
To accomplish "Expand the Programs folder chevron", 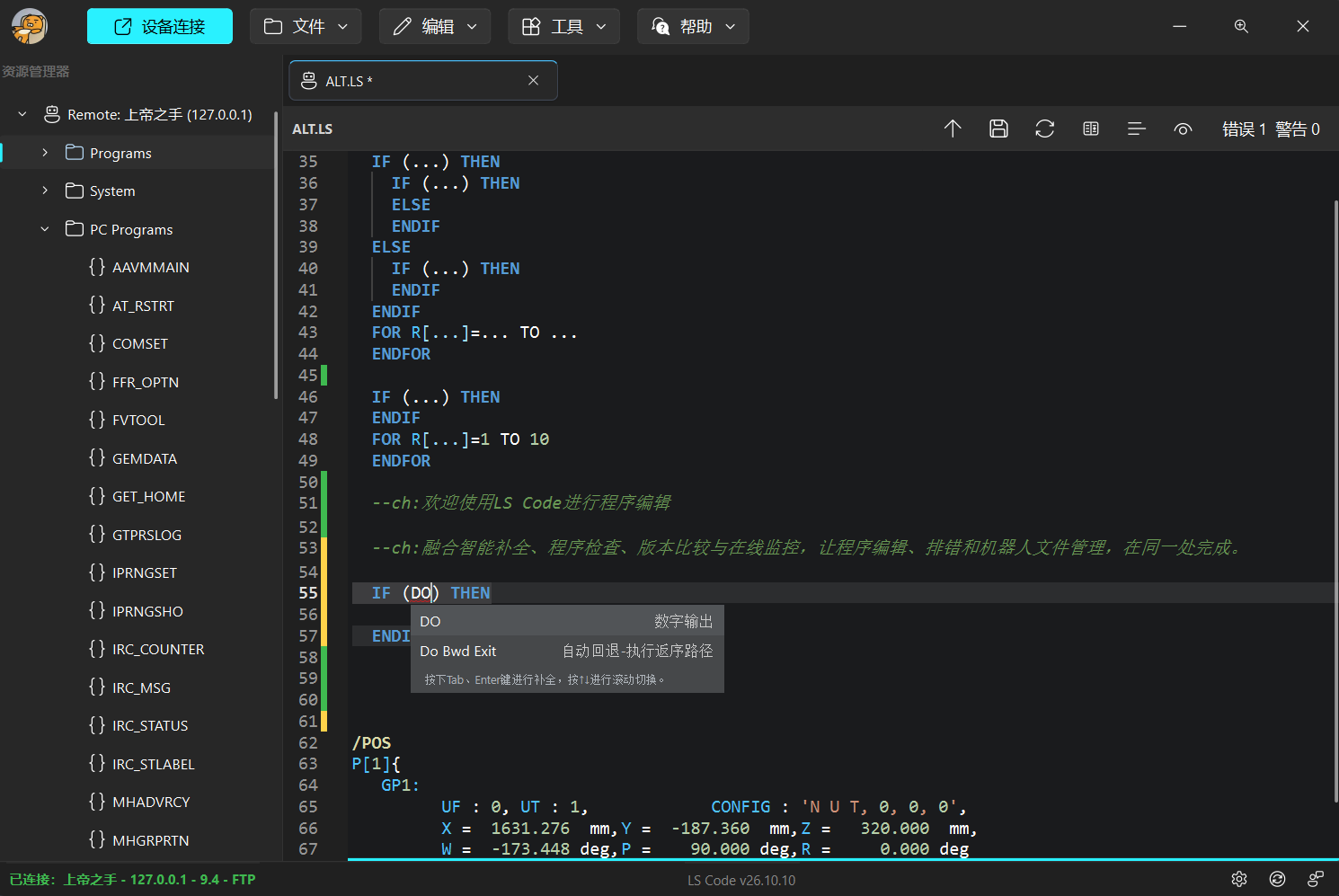I will pyautogui.click(x=45, y=153).
